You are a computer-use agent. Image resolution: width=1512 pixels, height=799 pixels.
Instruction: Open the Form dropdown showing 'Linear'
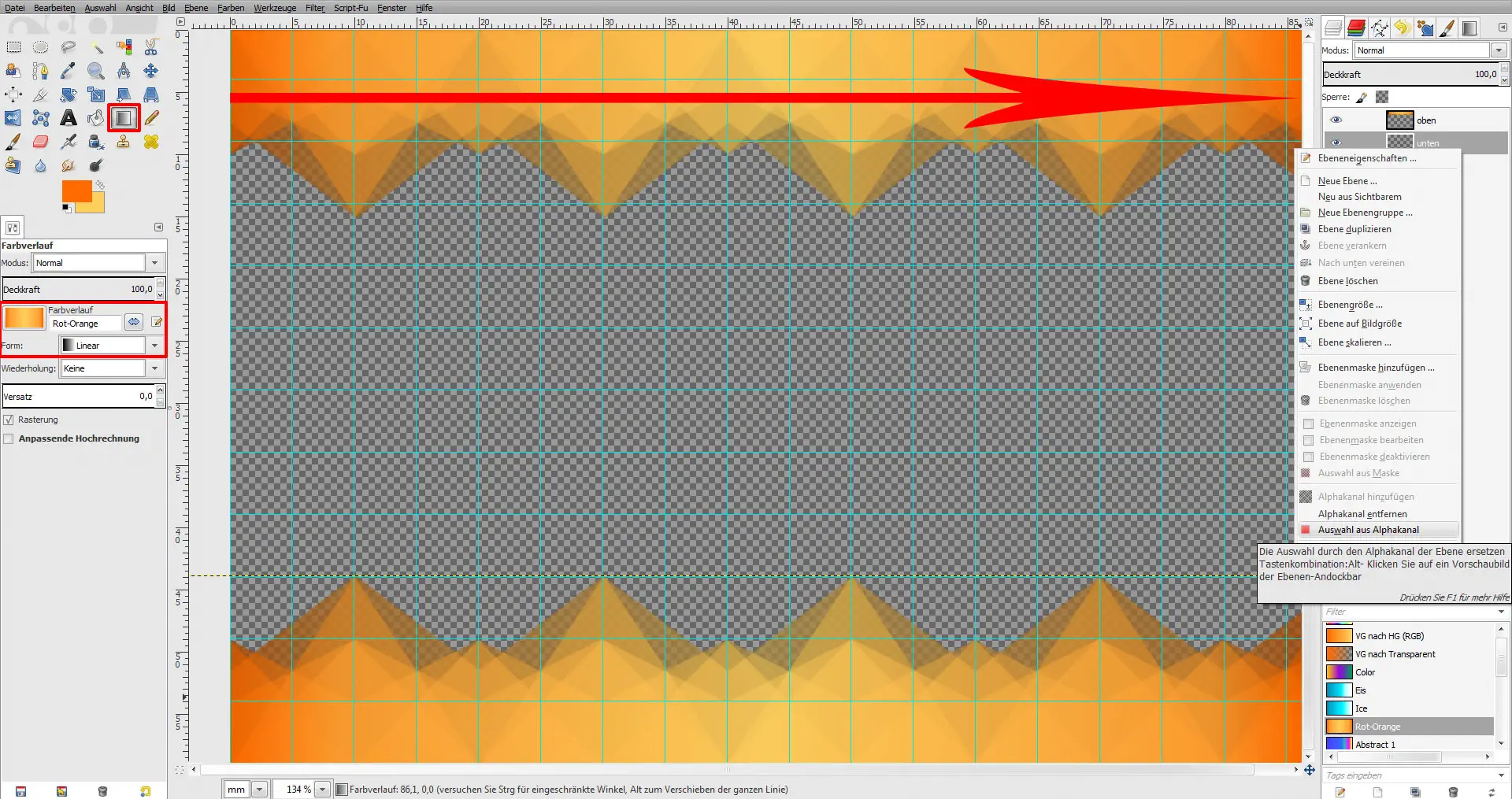(x=155, y=345)
